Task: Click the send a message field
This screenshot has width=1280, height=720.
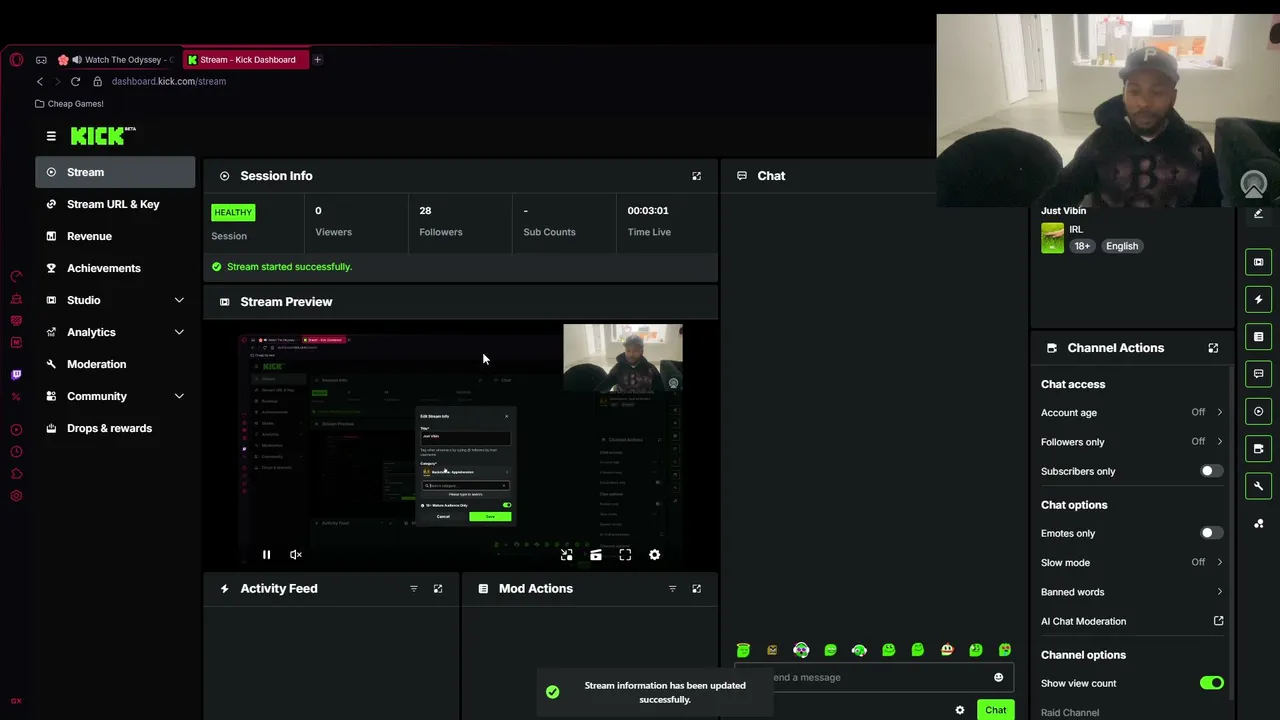Action: 875,678
